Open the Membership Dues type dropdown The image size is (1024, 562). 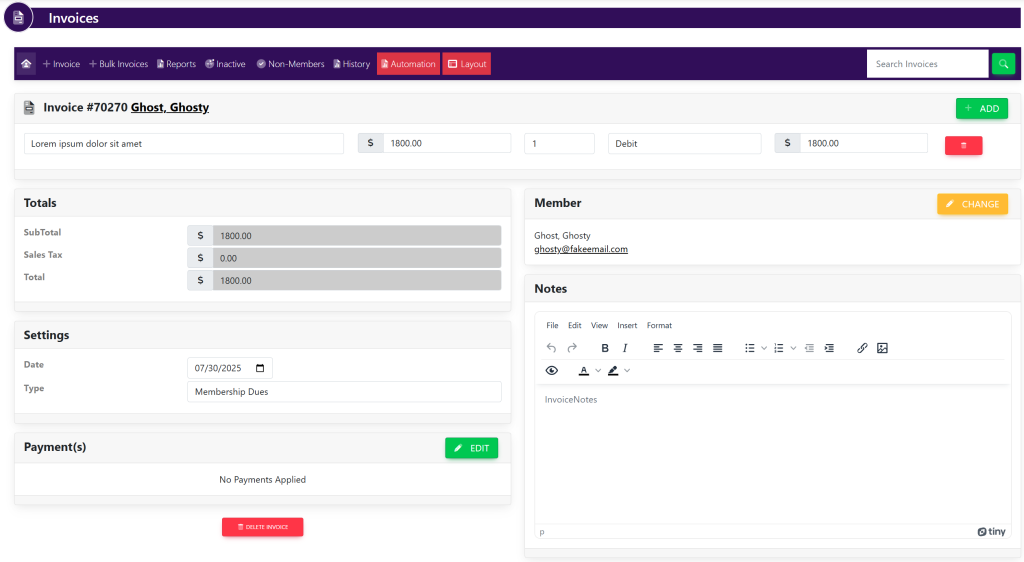344,392
